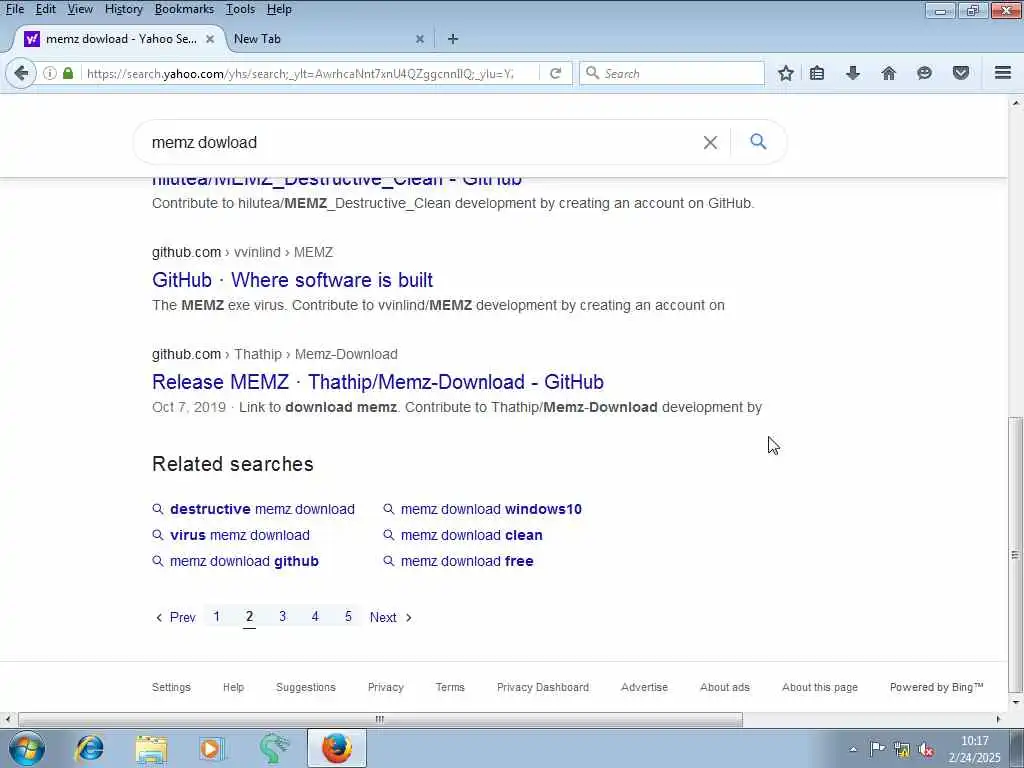
Task: Select the memz download Yahoo Search tab
Action: click(121, 39)
